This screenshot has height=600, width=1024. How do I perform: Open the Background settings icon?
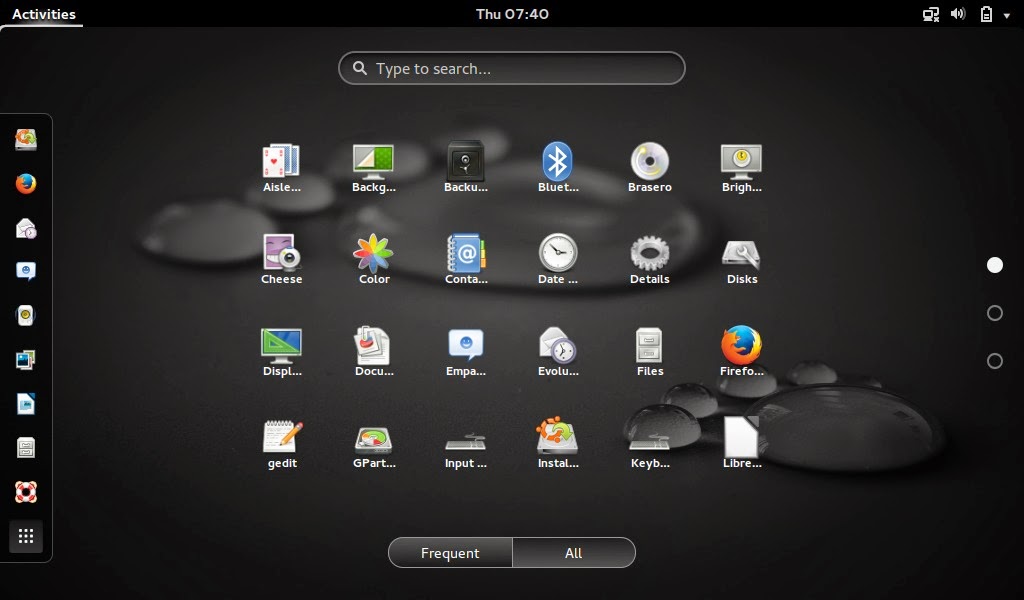(374, 161)
